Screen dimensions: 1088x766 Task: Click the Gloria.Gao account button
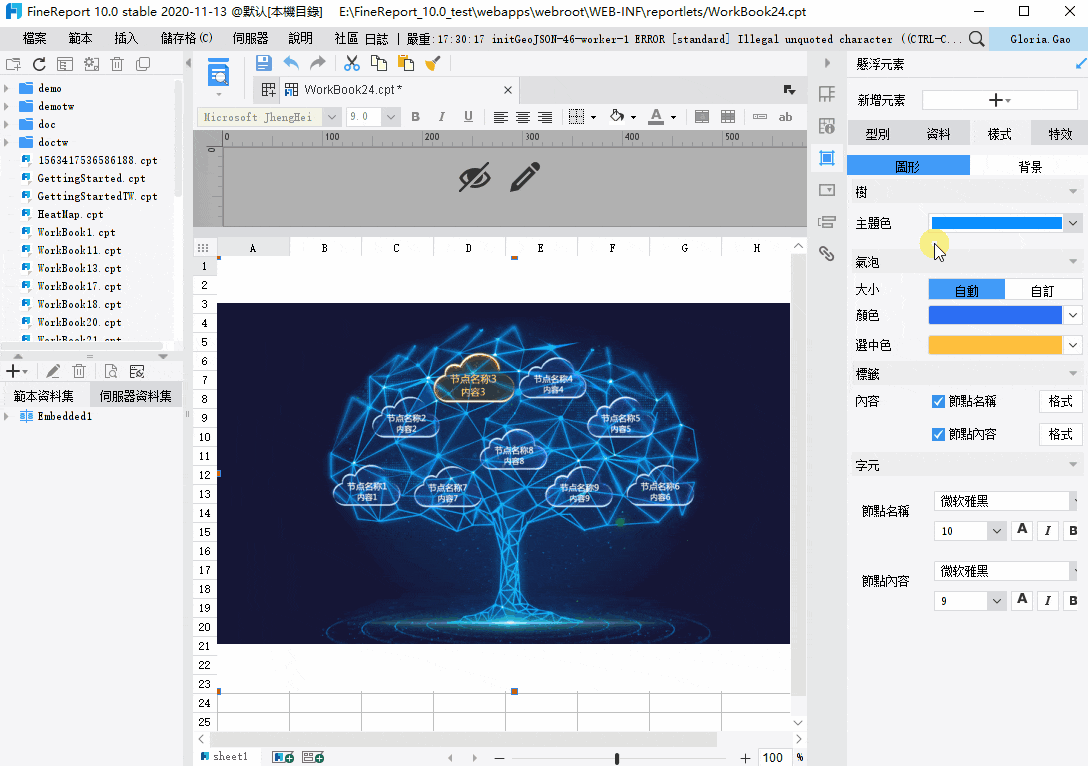pyautogui.click(x=1039, y=39)
